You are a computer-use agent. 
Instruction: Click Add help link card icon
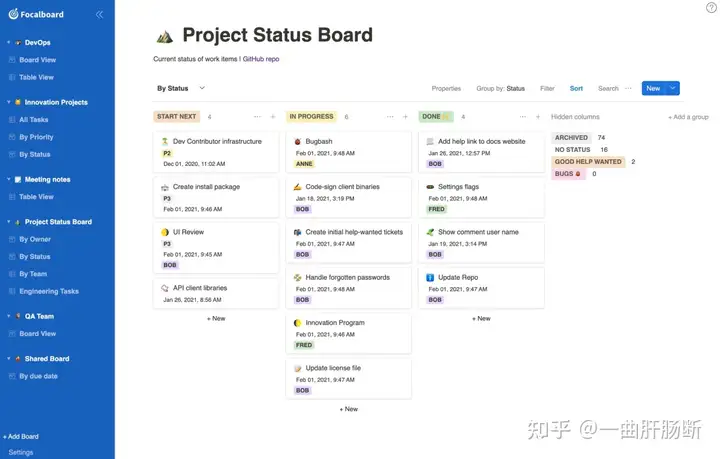point(430,141)
